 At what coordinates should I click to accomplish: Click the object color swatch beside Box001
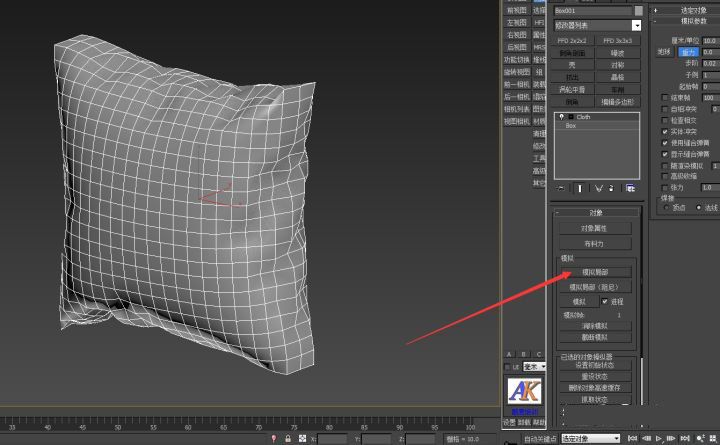pyautogui.click(x=639, y=11)
